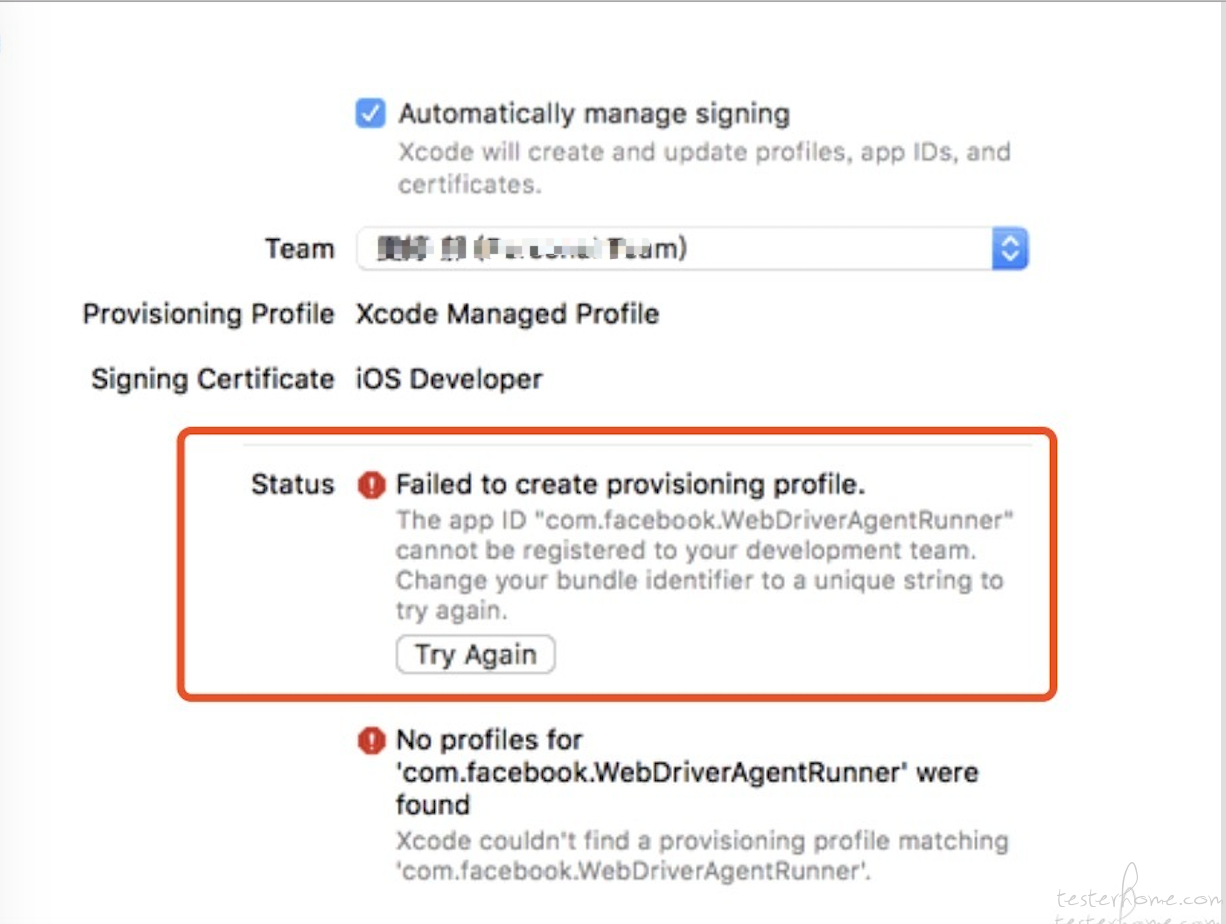Select the 'Failed to create provisioning profile.' message
Screen dimensions: 1226x924
[630, 485]
